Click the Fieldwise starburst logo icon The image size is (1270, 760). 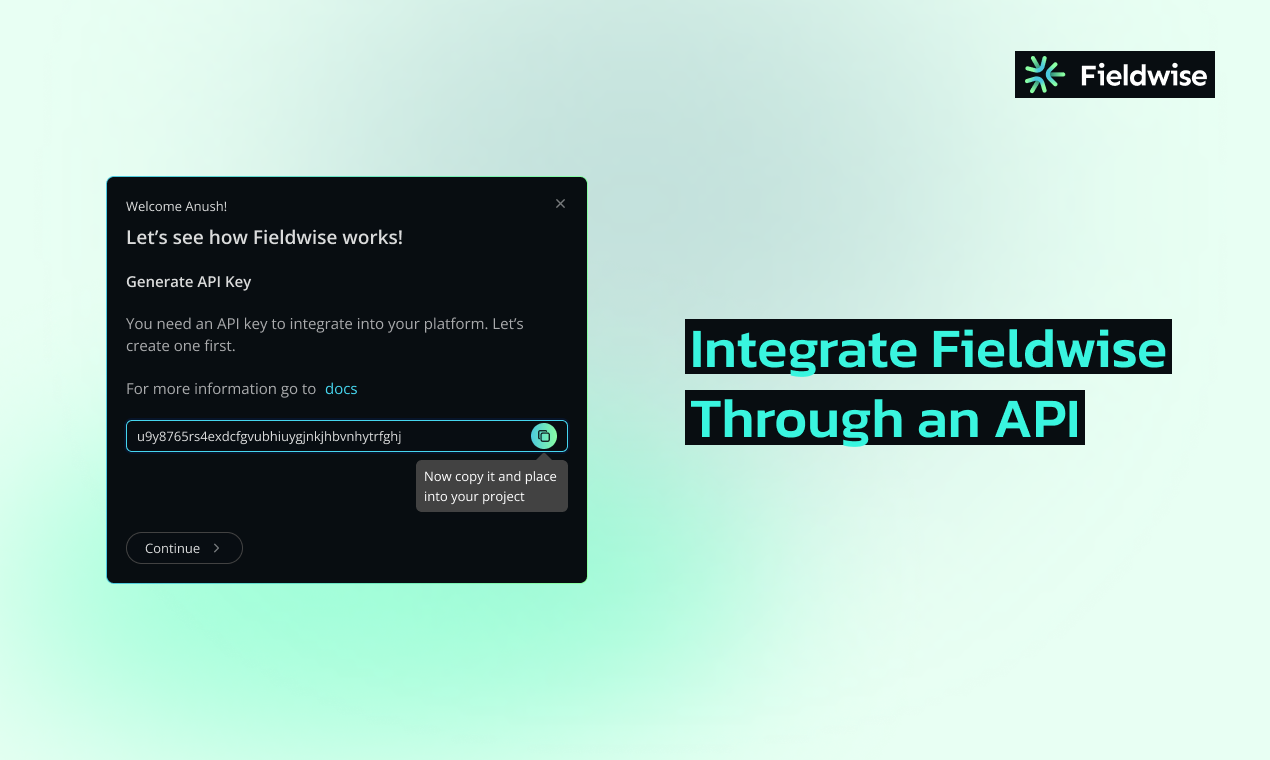click(x=1044, y=75)
